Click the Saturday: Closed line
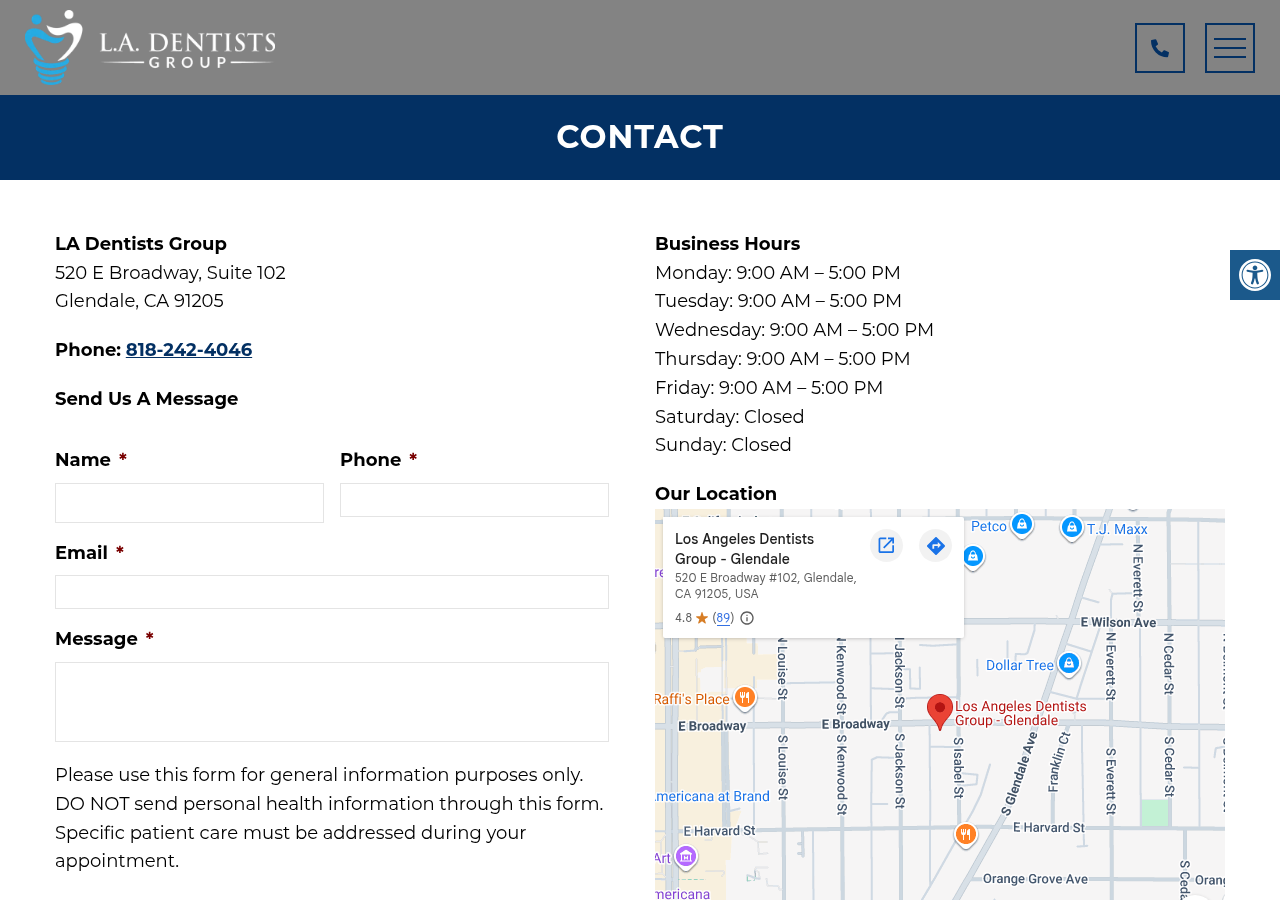The width and height of the screenshot is (1280, 900). click(x=730, y=417)
